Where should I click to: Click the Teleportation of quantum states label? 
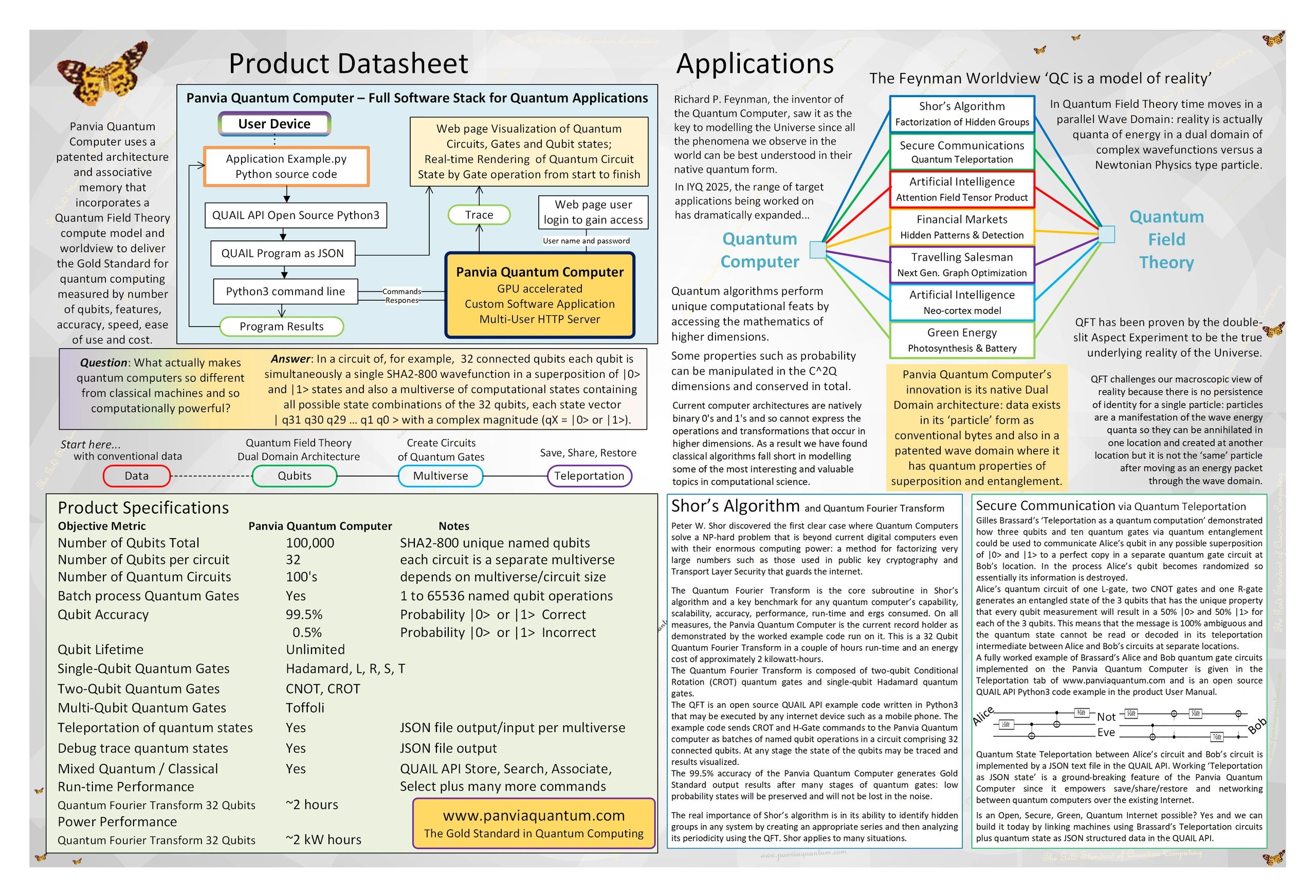tap(155, 728)
